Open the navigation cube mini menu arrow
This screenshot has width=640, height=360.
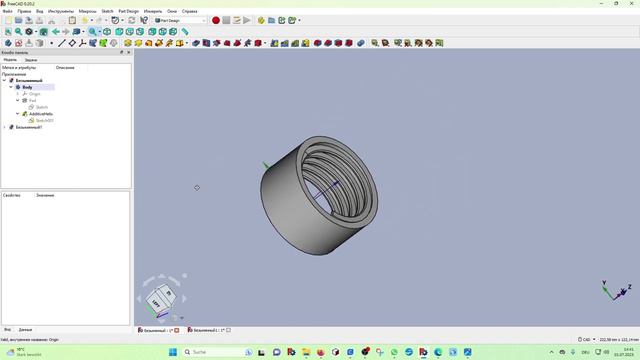(182, 318)
